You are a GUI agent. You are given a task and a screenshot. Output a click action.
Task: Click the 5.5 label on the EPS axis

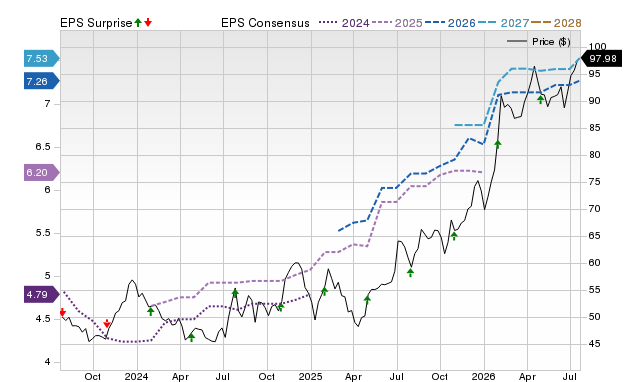pyautogui.click(x=43, y=233)
